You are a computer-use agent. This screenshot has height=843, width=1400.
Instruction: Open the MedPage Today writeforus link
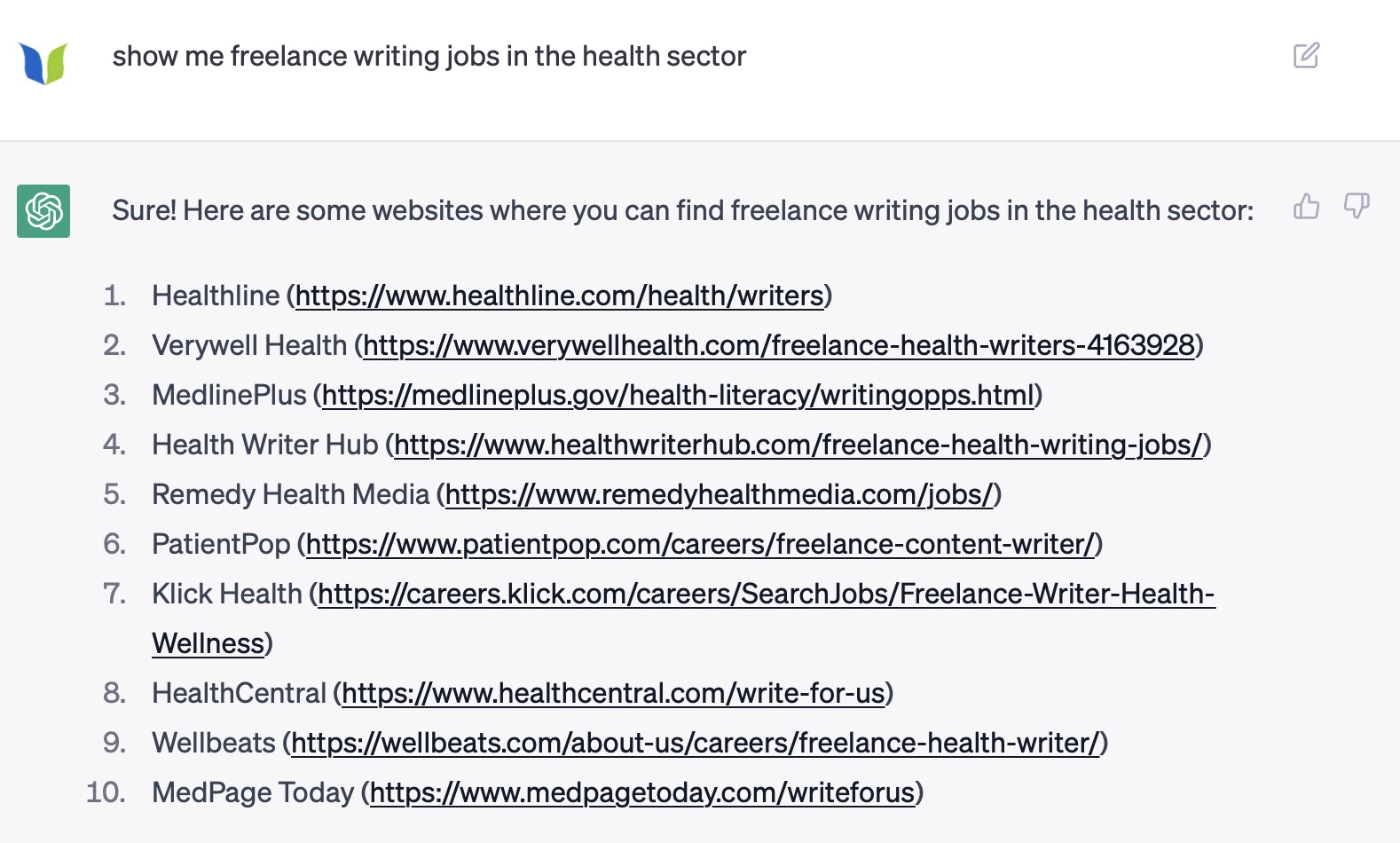[642, 792]
